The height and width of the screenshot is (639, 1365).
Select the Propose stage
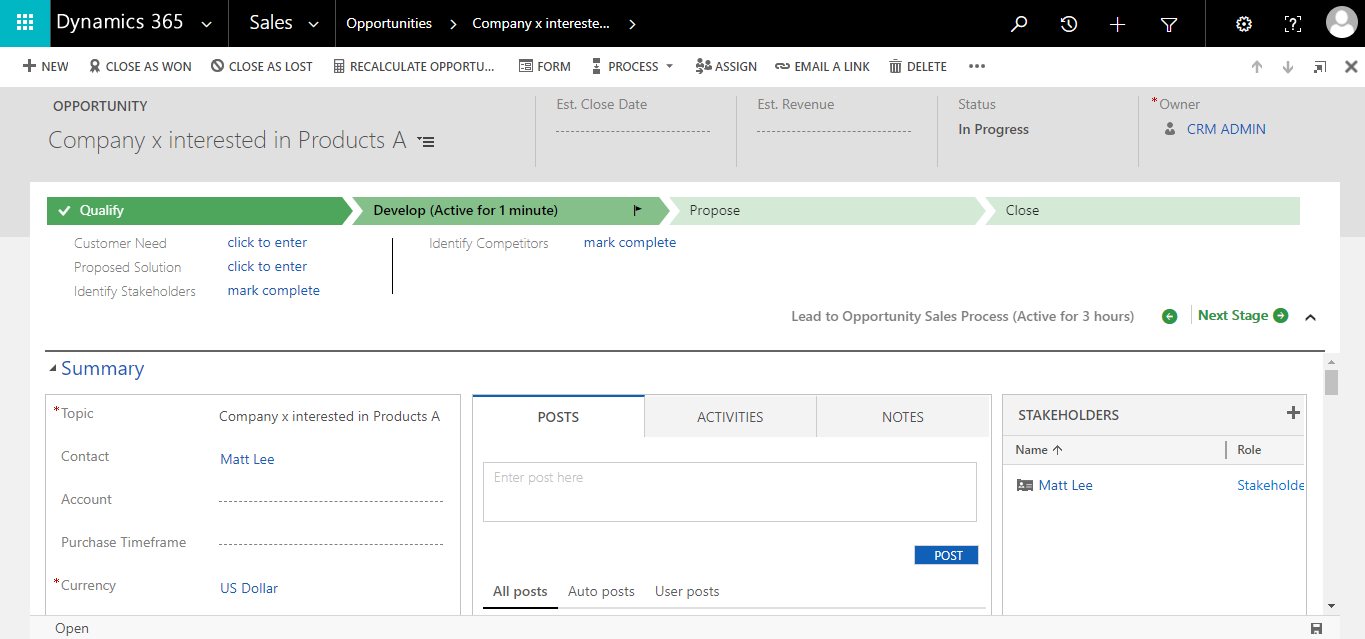click(x=826, y=211)
